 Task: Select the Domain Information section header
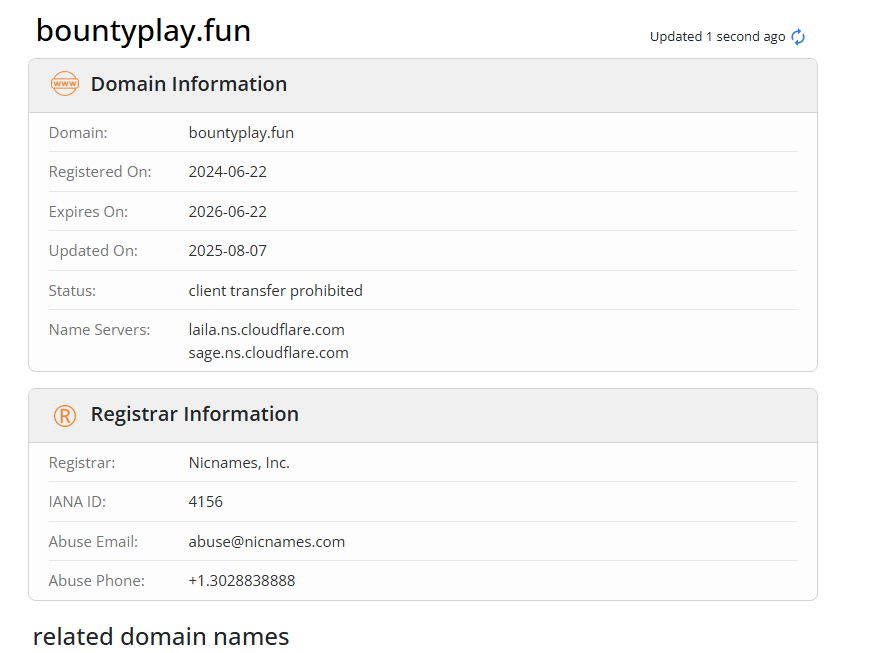188,85
